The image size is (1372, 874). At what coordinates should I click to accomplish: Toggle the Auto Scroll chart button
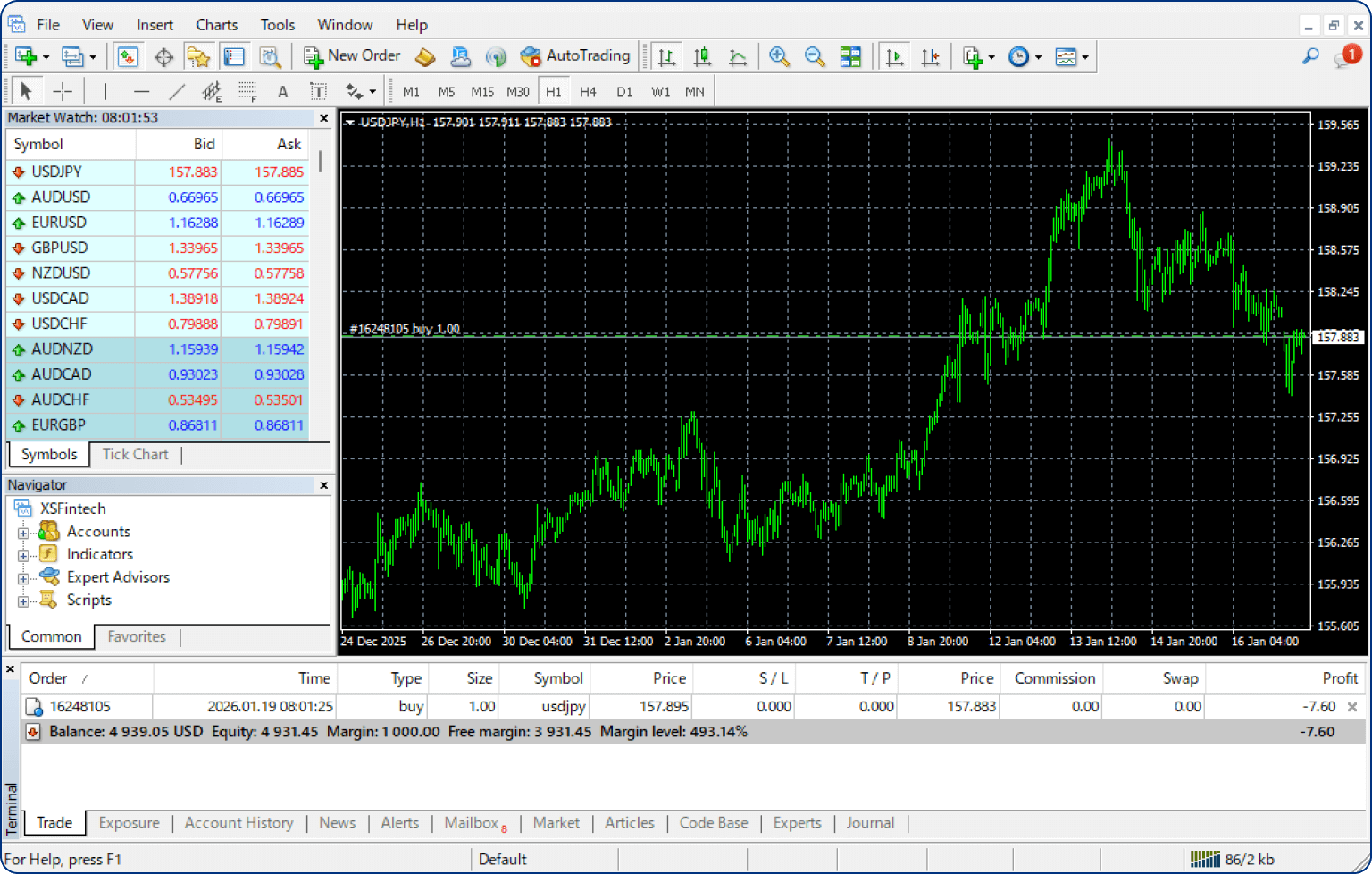click(x=893, y=56)
